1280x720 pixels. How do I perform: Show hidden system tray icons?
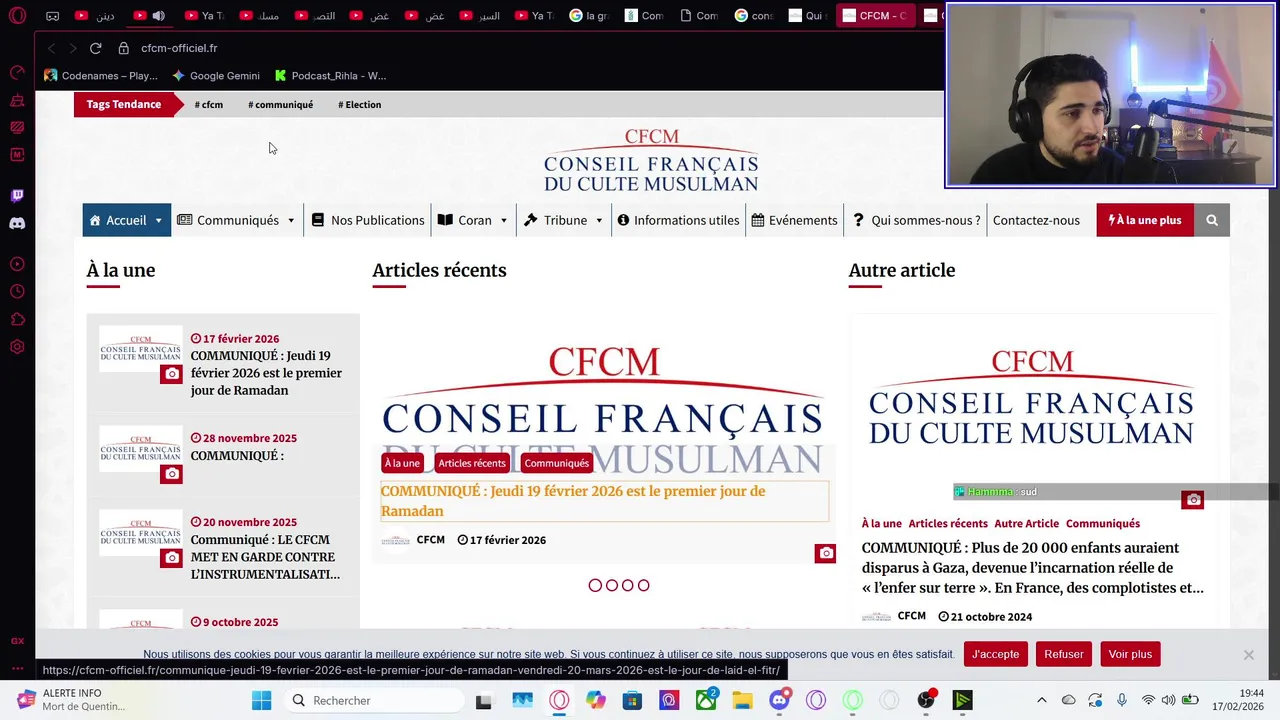click(x=1041, y=700)
